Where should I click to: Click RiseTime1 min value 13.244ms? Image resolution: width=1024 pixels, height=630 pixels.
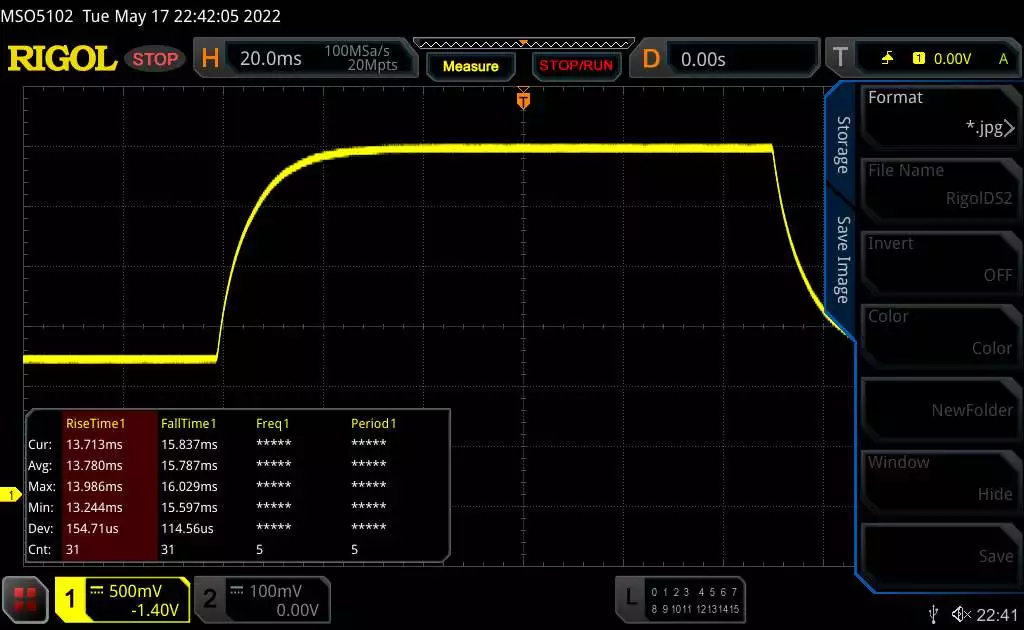(94, 507)
